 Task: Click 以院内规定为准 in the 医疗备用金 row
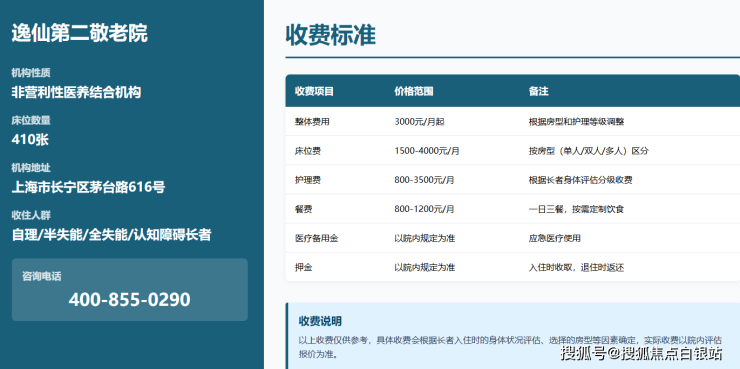[425, 238]
